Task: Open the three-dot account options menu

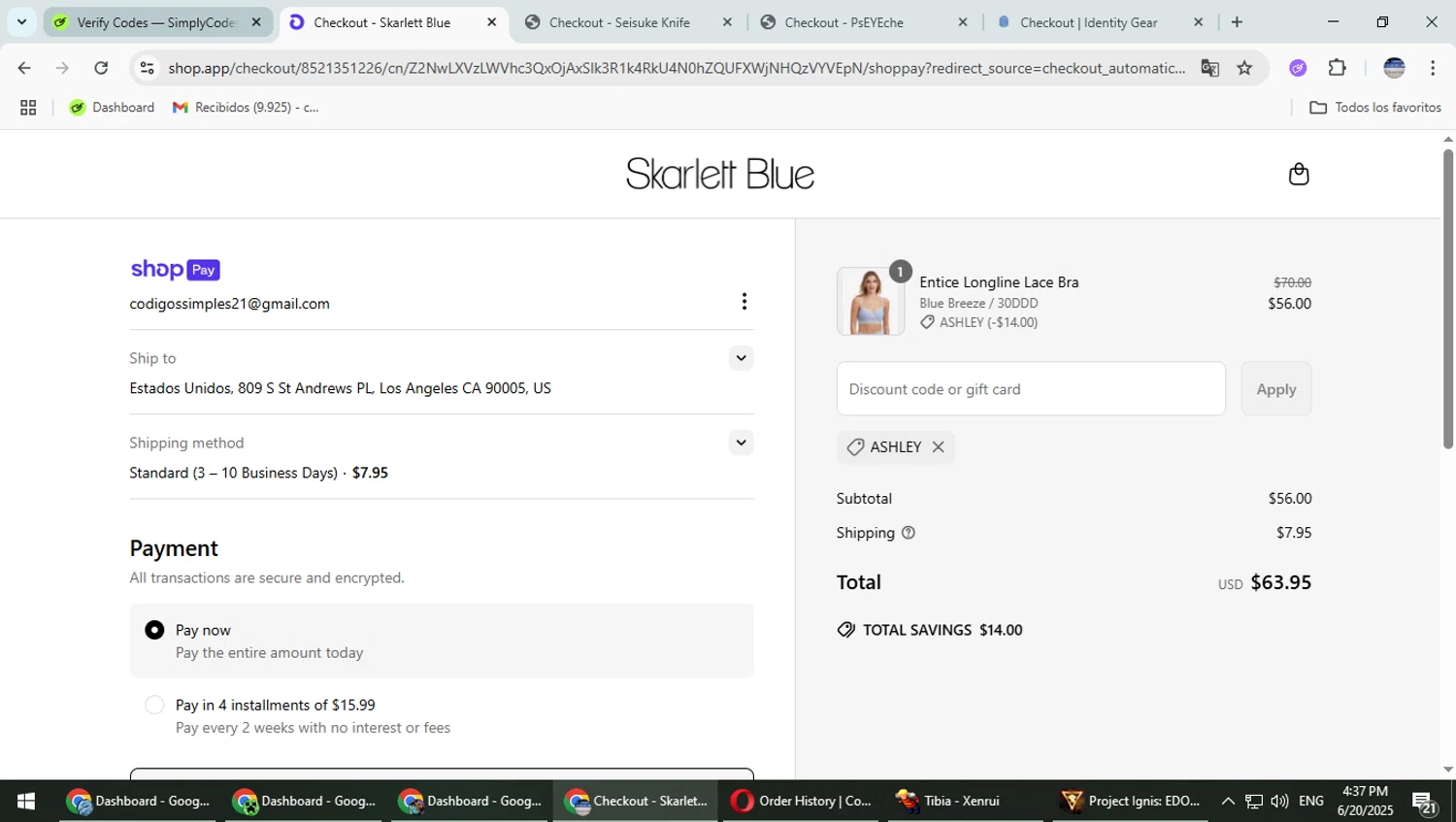Action: tap(744, 302)
